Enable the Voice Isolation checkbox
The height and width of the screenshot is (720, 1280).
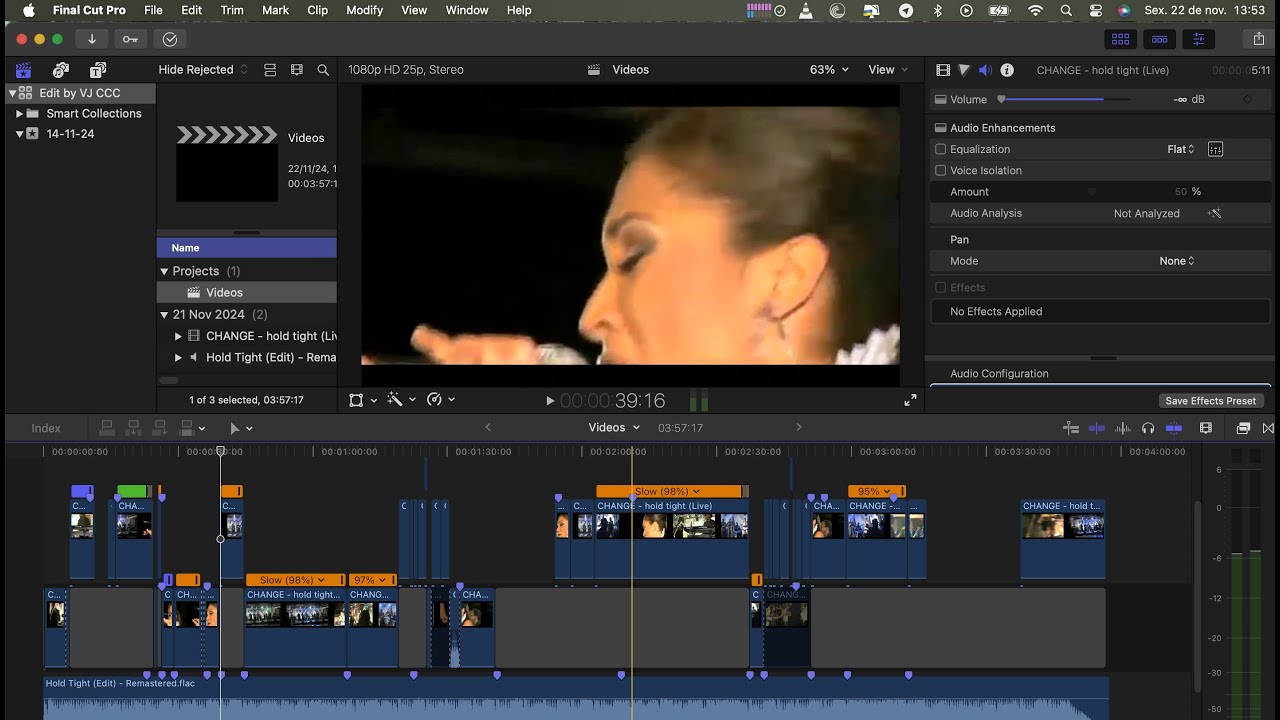[x=940, y=171]
